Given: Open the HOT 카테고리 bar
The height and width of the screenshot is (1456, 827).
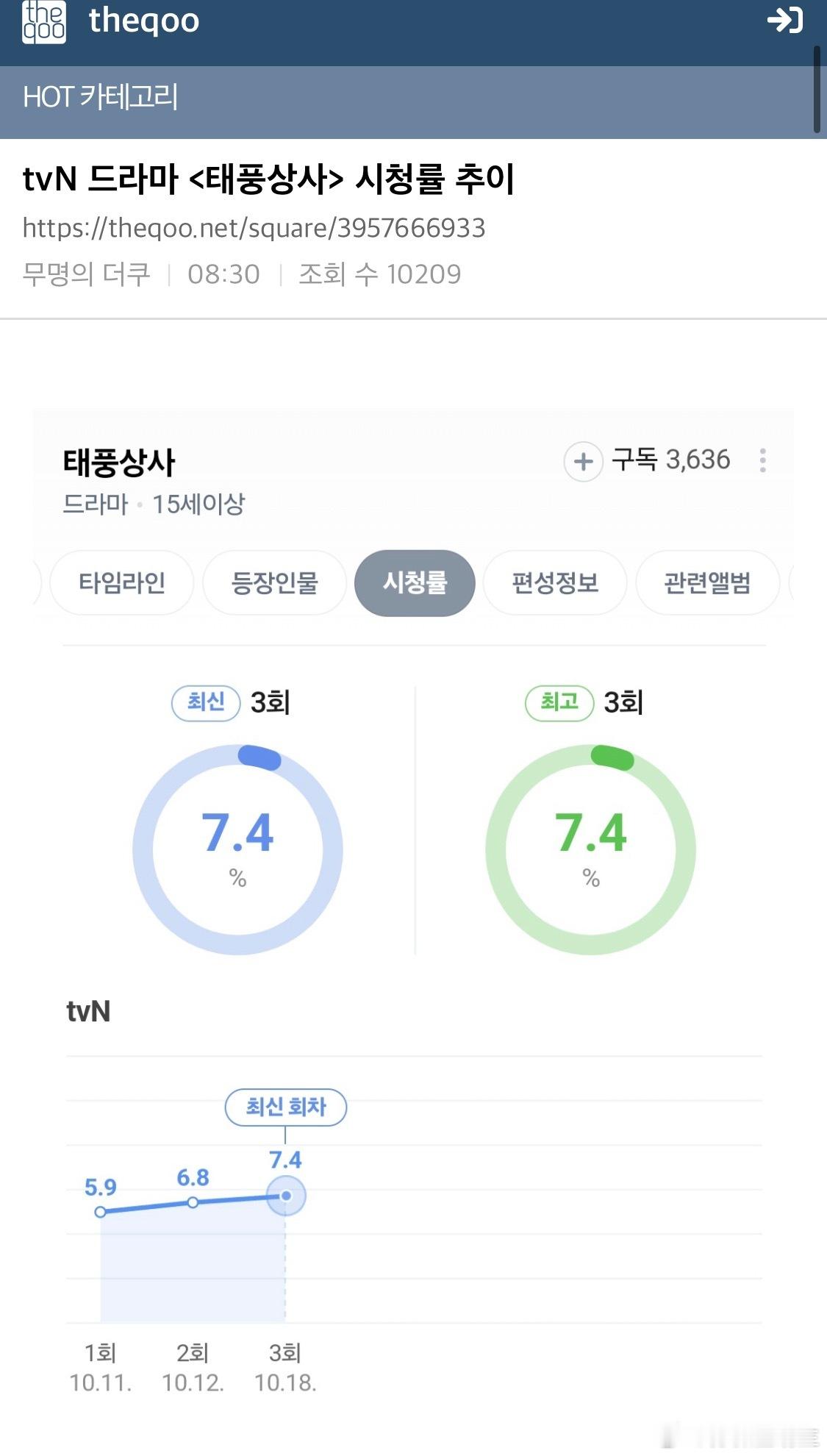Looking at the screenshot, I should tap(101, 97).
